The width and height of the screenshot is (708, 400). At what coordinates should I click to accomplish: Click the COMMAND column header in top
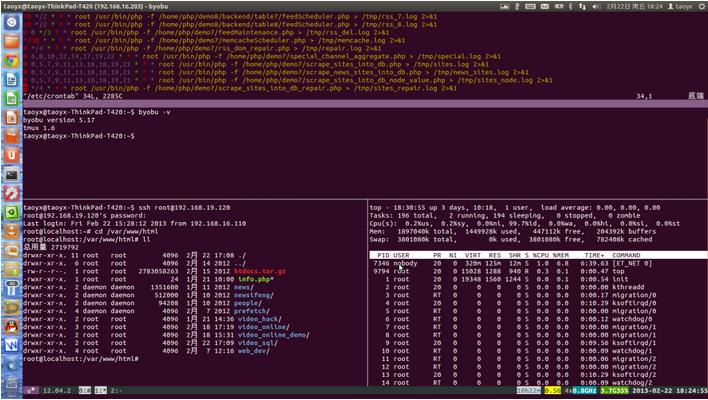pos(626,255)
